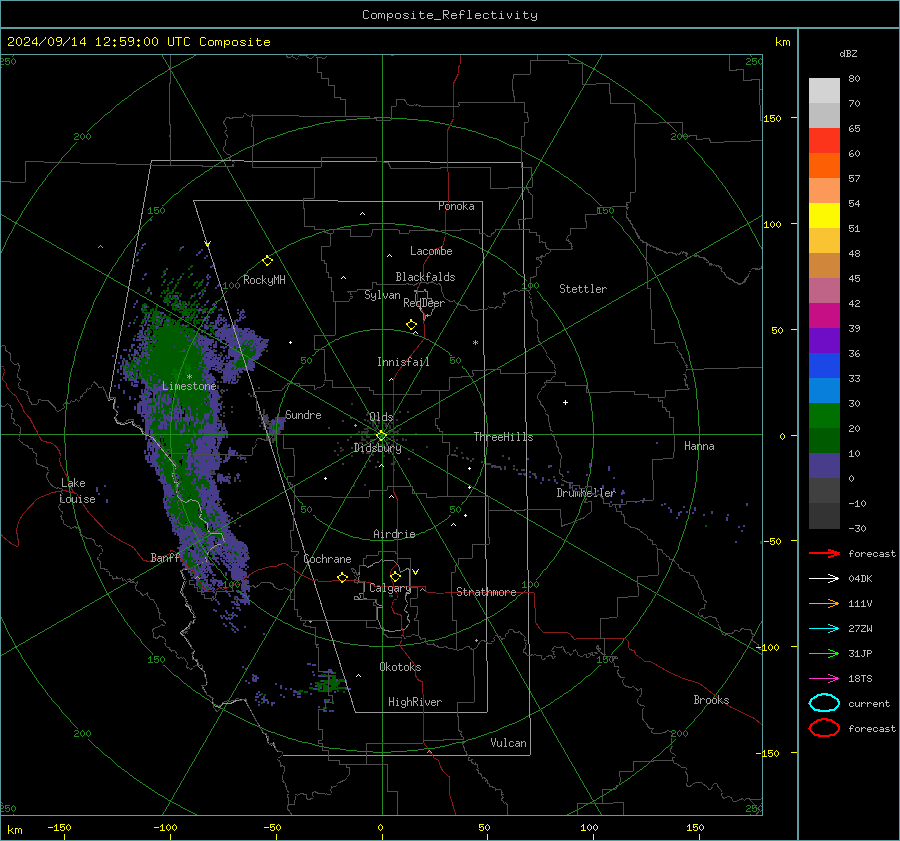Click the bright green 20-30 dBZ swatch

[x=824, y=416]
